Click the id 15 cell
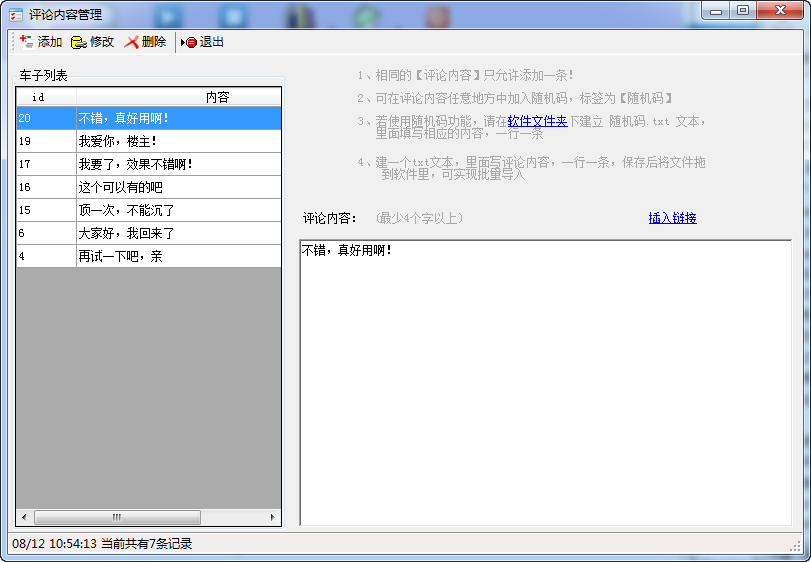This screenshot has height=562, width=811. [47, 210]
